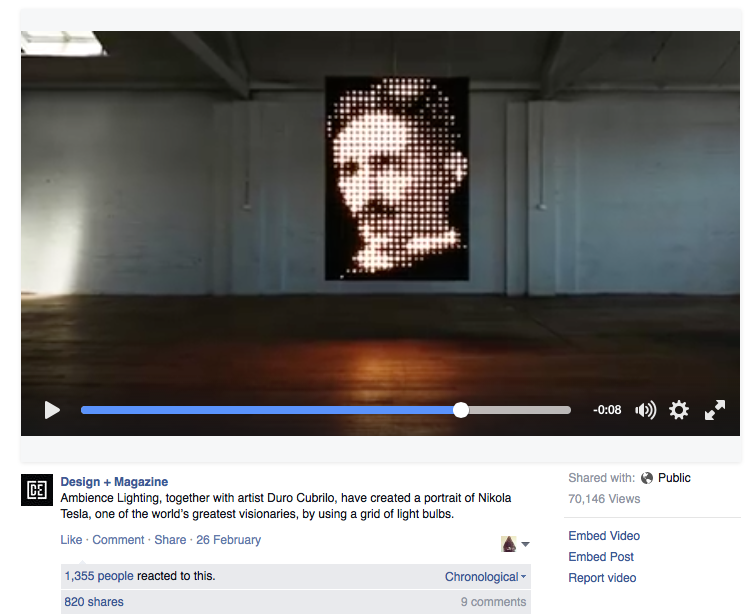Click Report video link

[602, 578]
